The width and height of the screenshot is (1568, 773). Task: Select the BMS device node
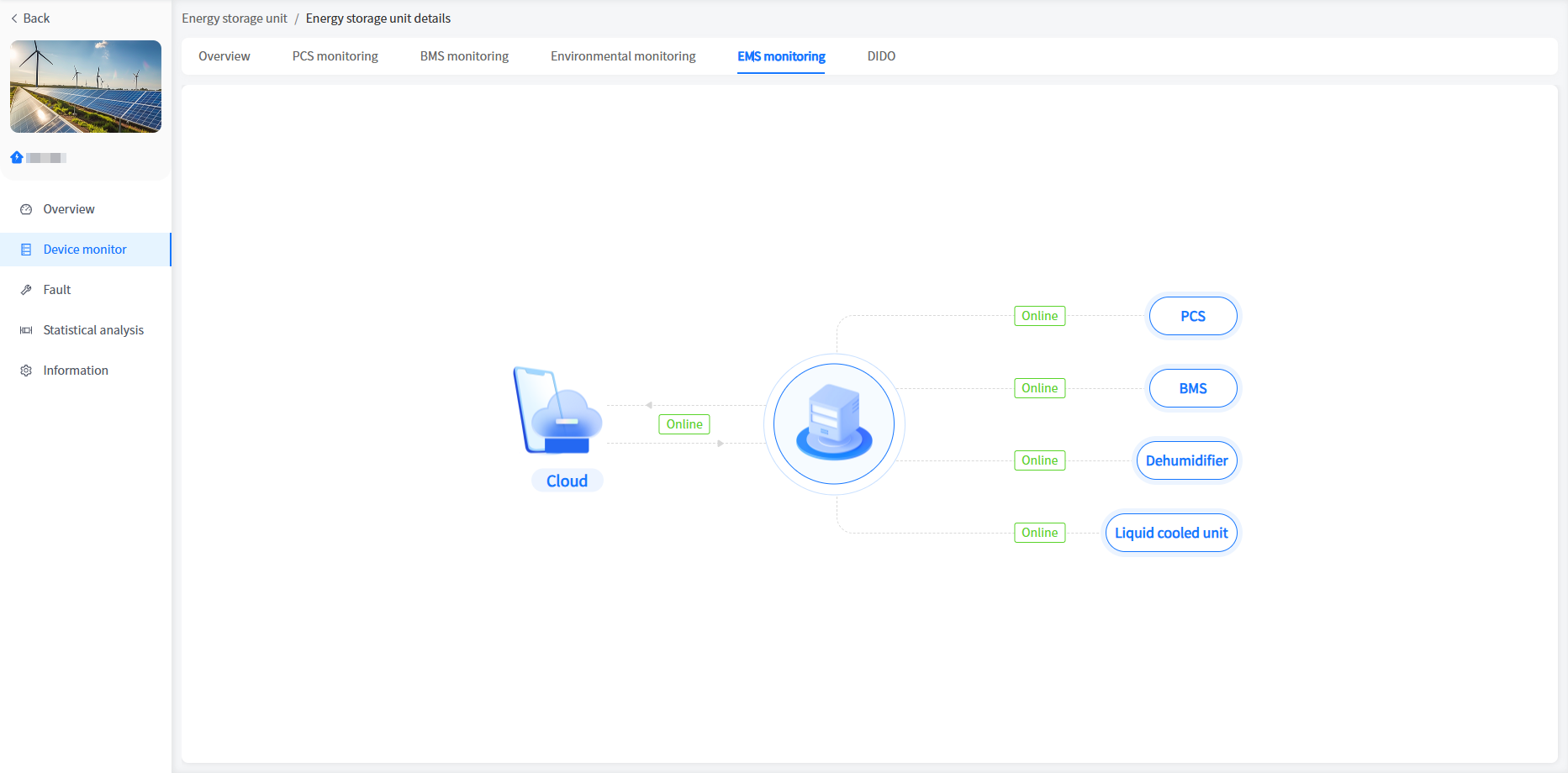1192,388
